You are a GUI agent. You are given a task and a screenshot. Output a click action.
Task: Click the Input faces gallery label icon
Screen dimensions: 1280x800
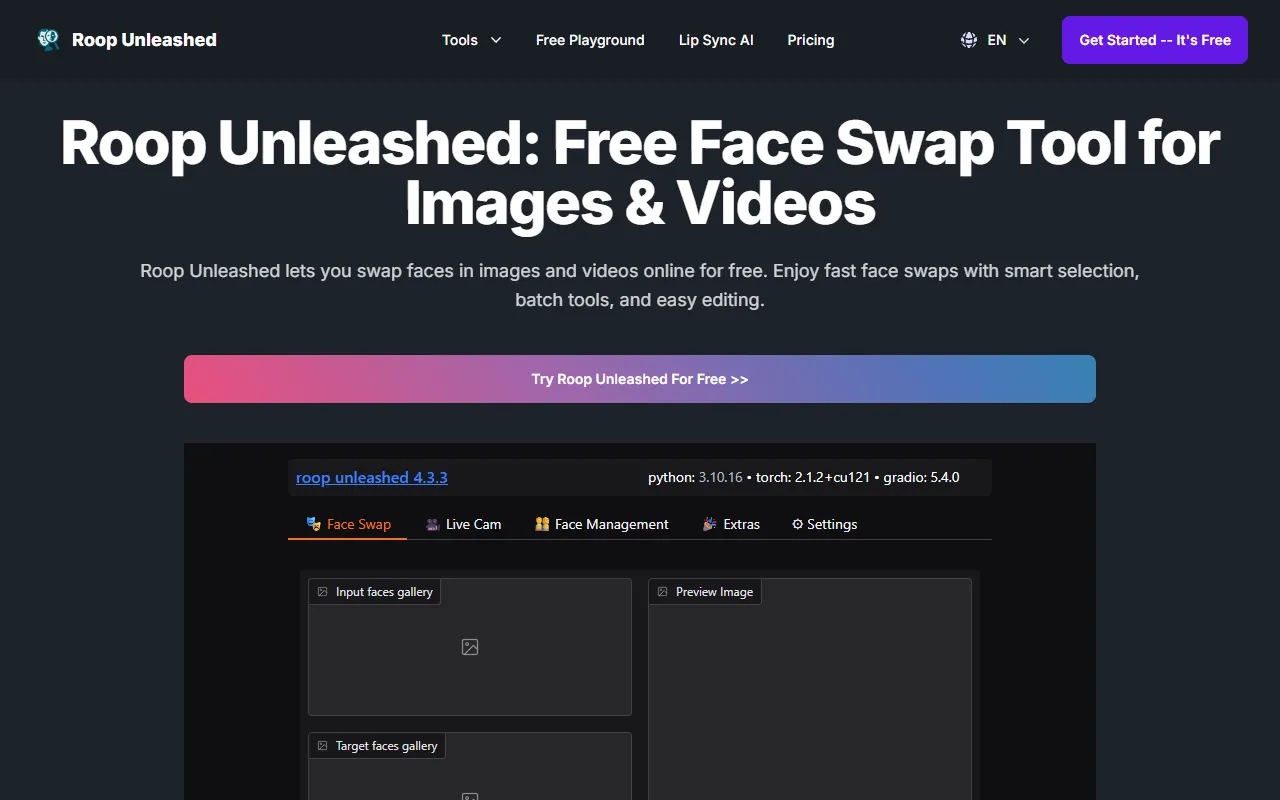click(323, 592)
